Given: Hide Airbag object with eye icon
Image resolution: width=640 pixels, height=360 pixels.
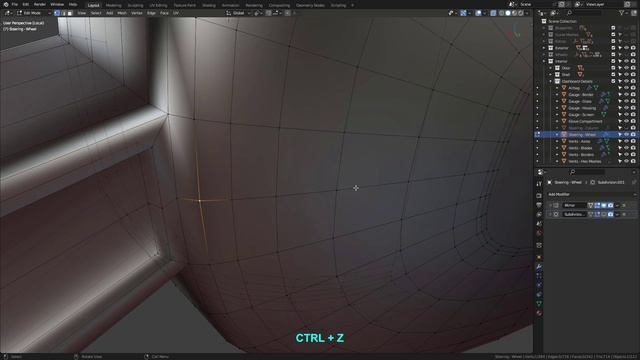Looking at the screenshot, I should 627,88.
